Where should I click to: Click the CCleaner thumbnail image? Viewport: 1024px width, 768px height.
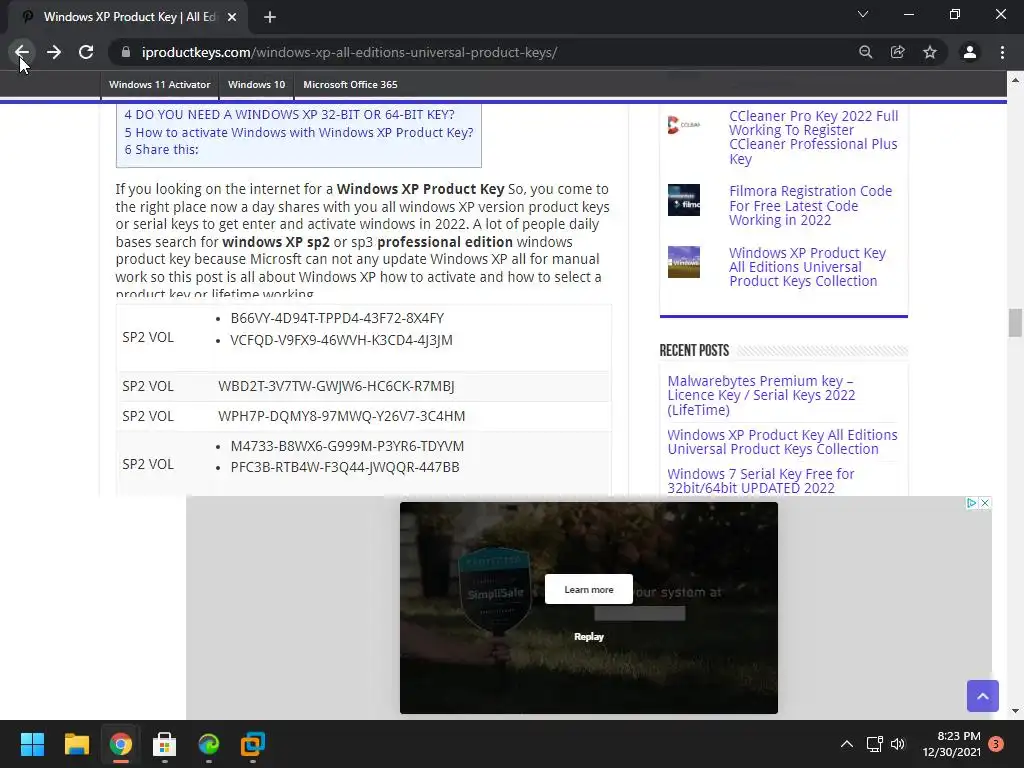point(684,124)
